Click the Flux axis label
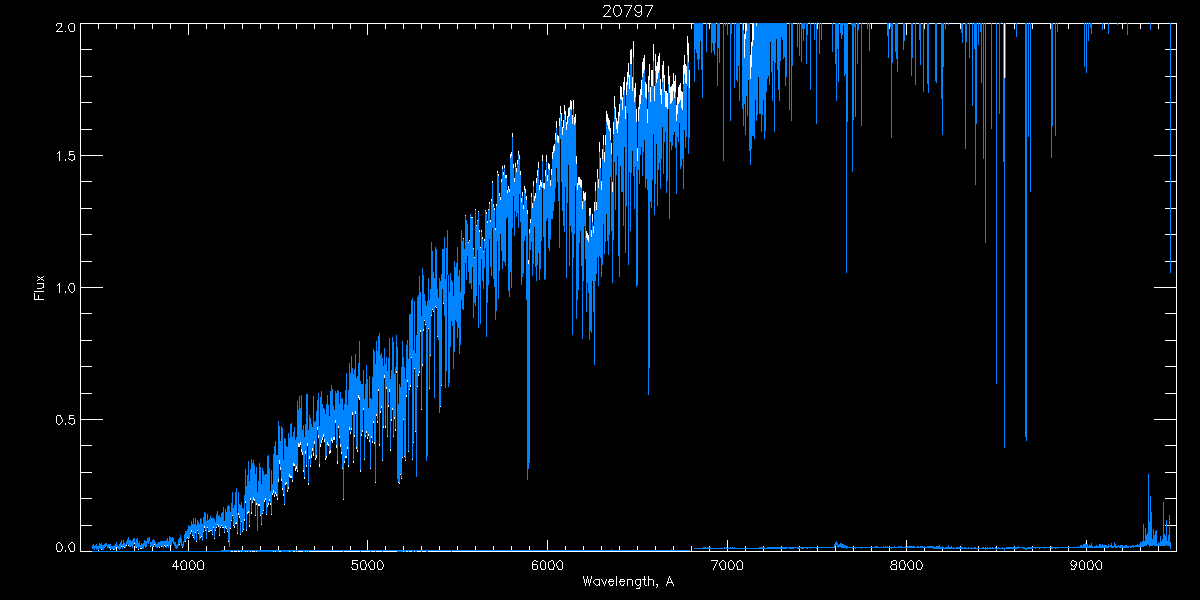The image size is (1200, 600). [x=40, y=287]
